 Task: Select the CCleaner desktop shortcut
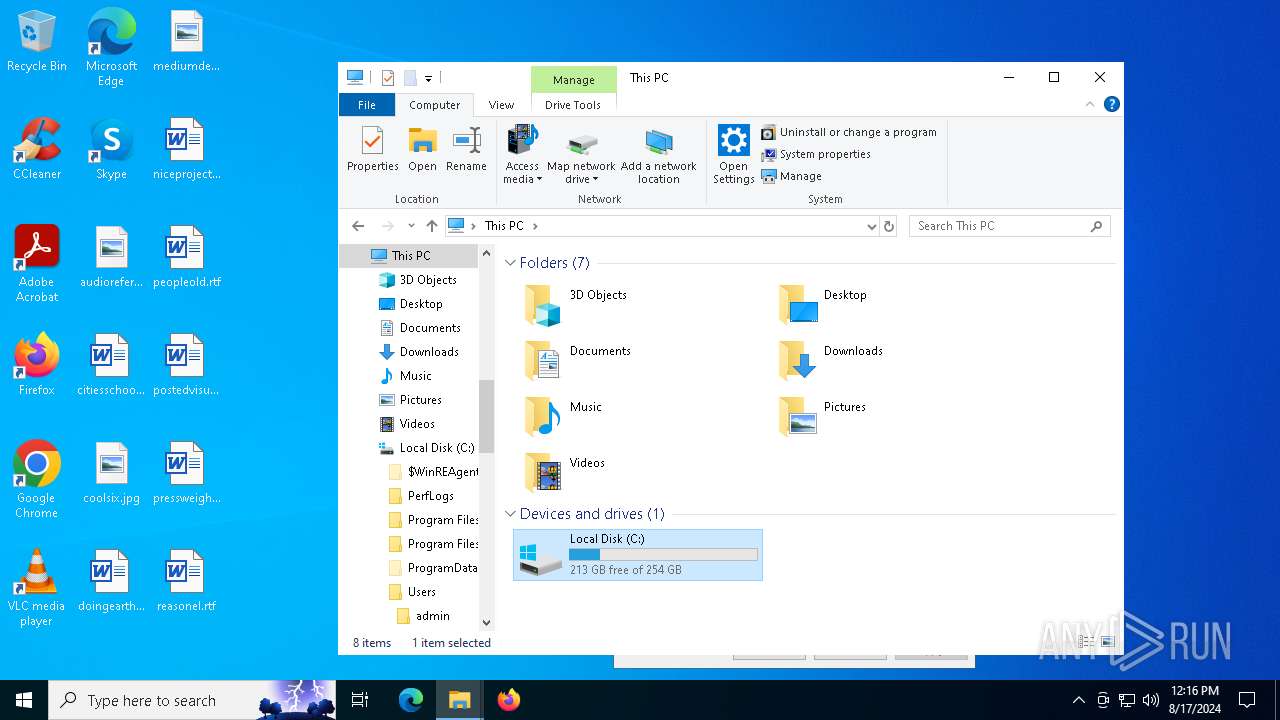37,150
